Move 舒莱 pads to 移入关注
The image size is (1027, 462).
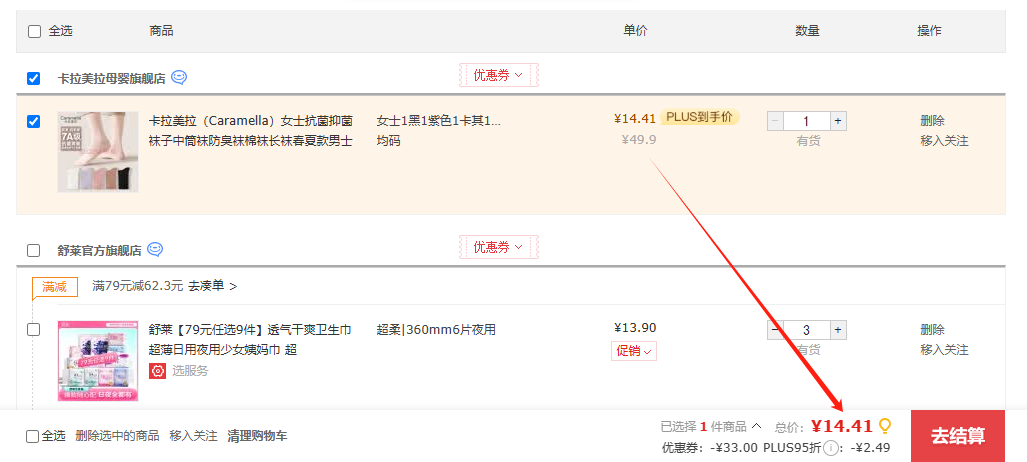944,350
